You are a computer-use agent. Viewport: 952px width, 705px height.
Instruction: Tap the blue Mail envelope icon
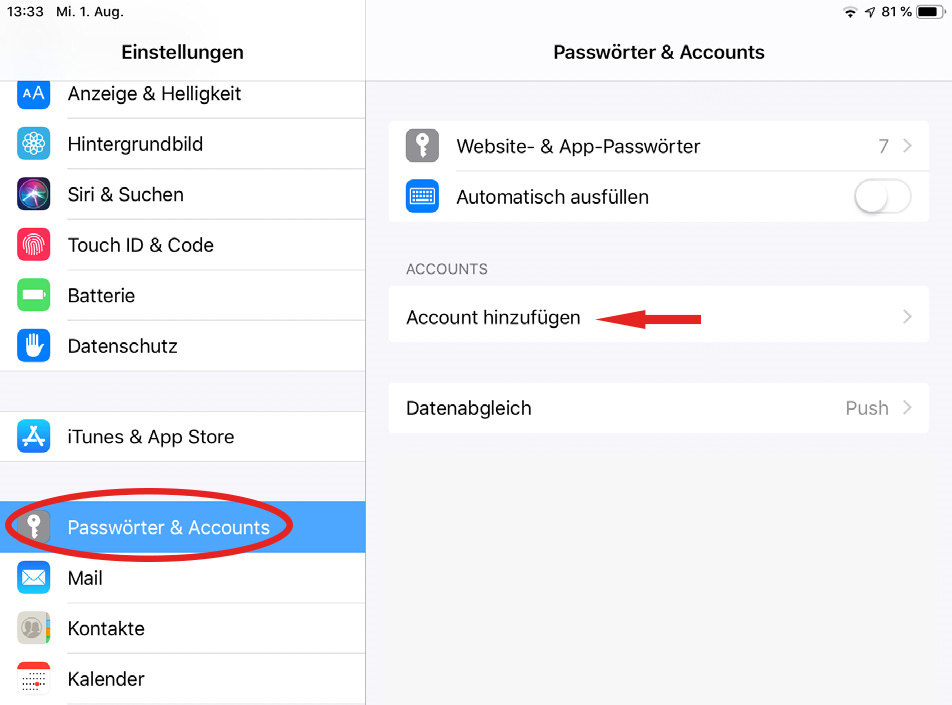(34, 578)
